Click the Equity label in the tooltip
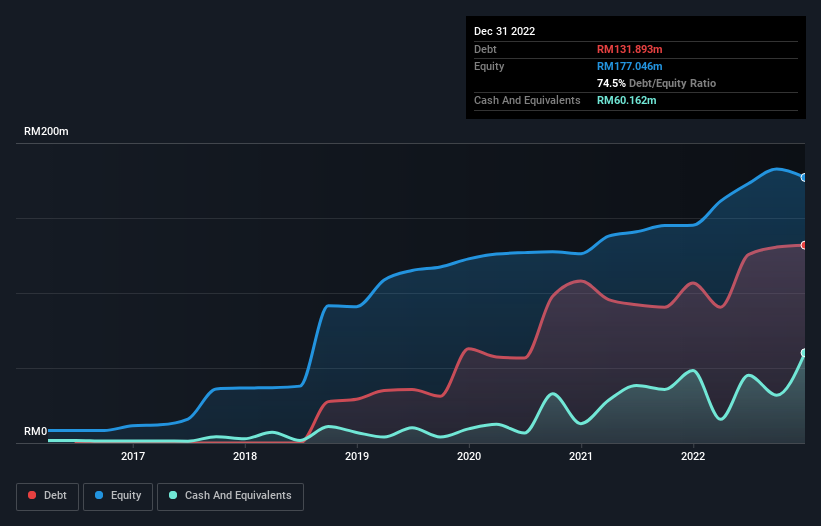This screenshot has height=526, width=821. click(489, 66)
